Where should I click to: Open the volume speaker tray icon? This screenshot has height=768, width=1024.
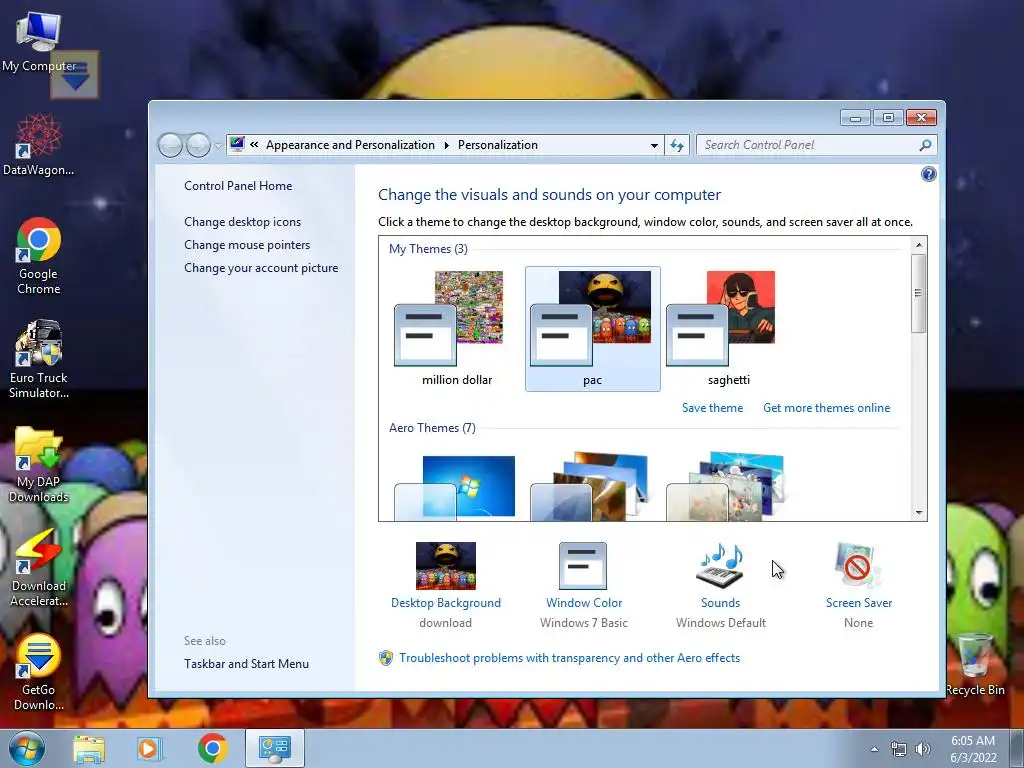coord(922,749)
